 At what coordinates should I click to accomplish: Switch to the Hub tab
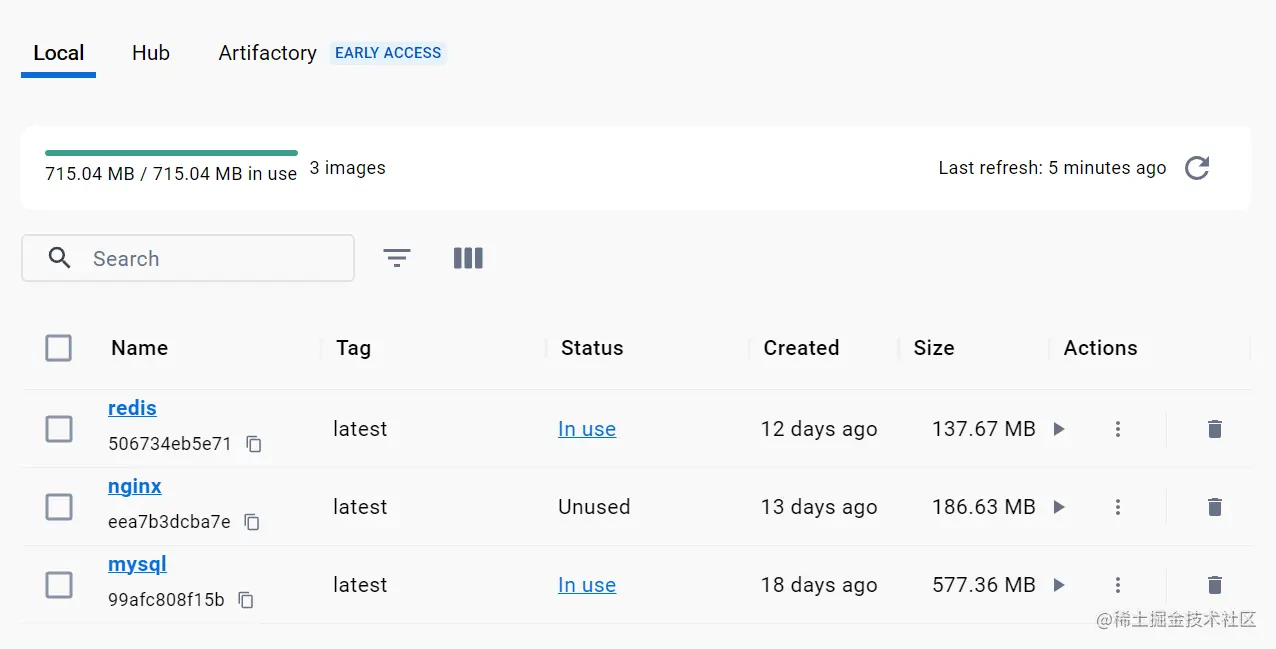coord(151,53)
